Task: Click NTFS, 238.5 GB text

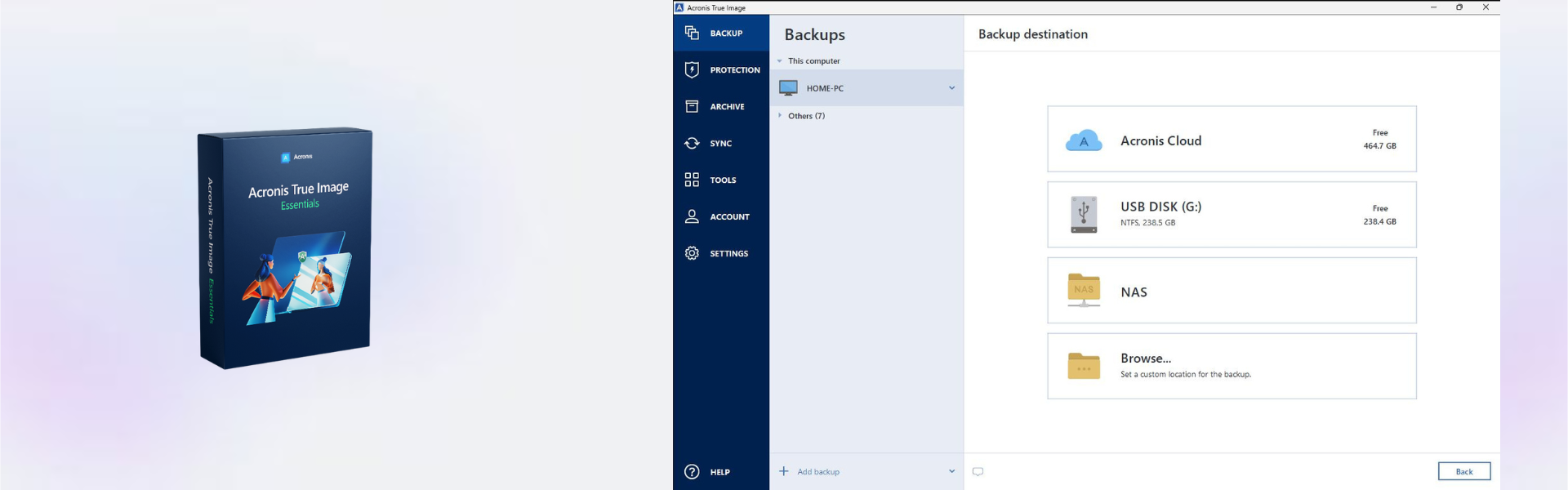Action: click(x=1147, y=223)
